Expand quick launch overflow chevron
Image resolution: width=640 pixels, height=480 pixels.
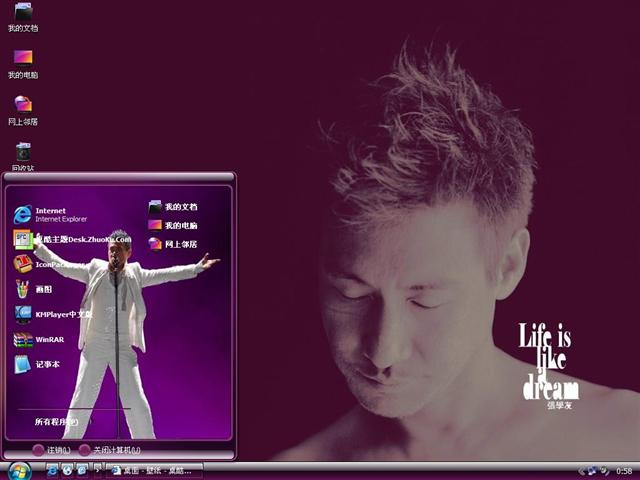98,469
